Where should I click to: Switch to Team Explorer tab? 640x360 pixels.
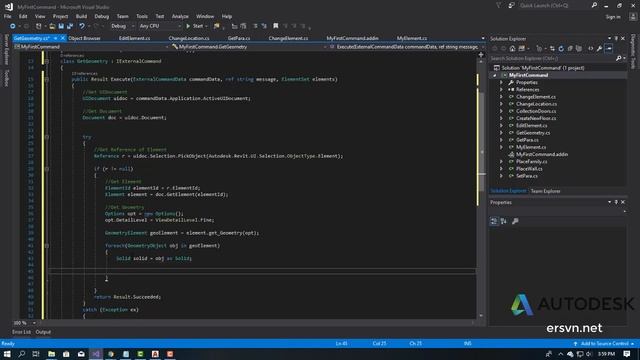point(545,191)
